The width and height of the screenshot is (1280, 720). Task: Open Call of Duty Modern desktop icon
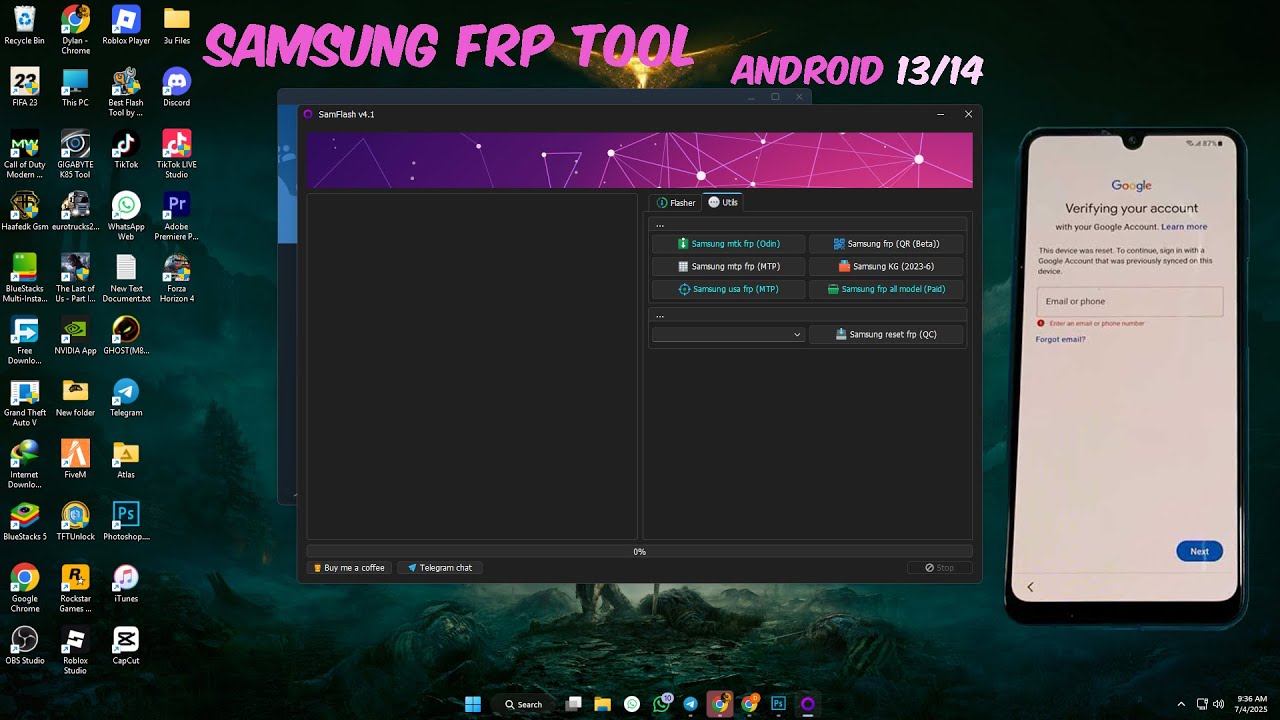[25, 154]
